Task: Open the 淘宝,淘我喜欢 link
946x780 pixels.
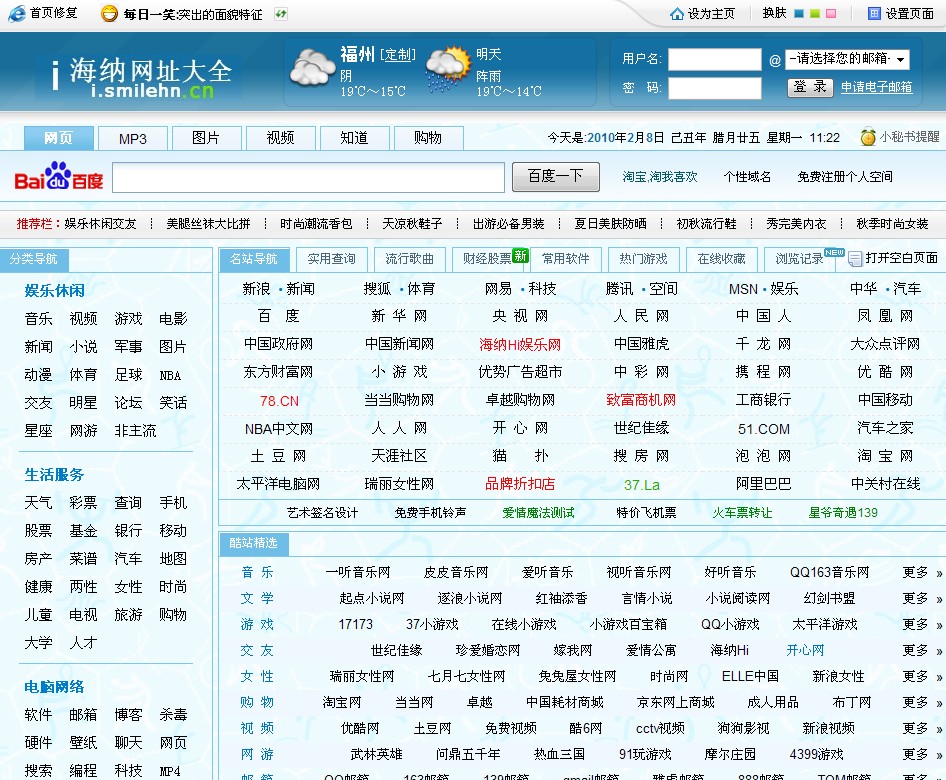Action: 660,177
